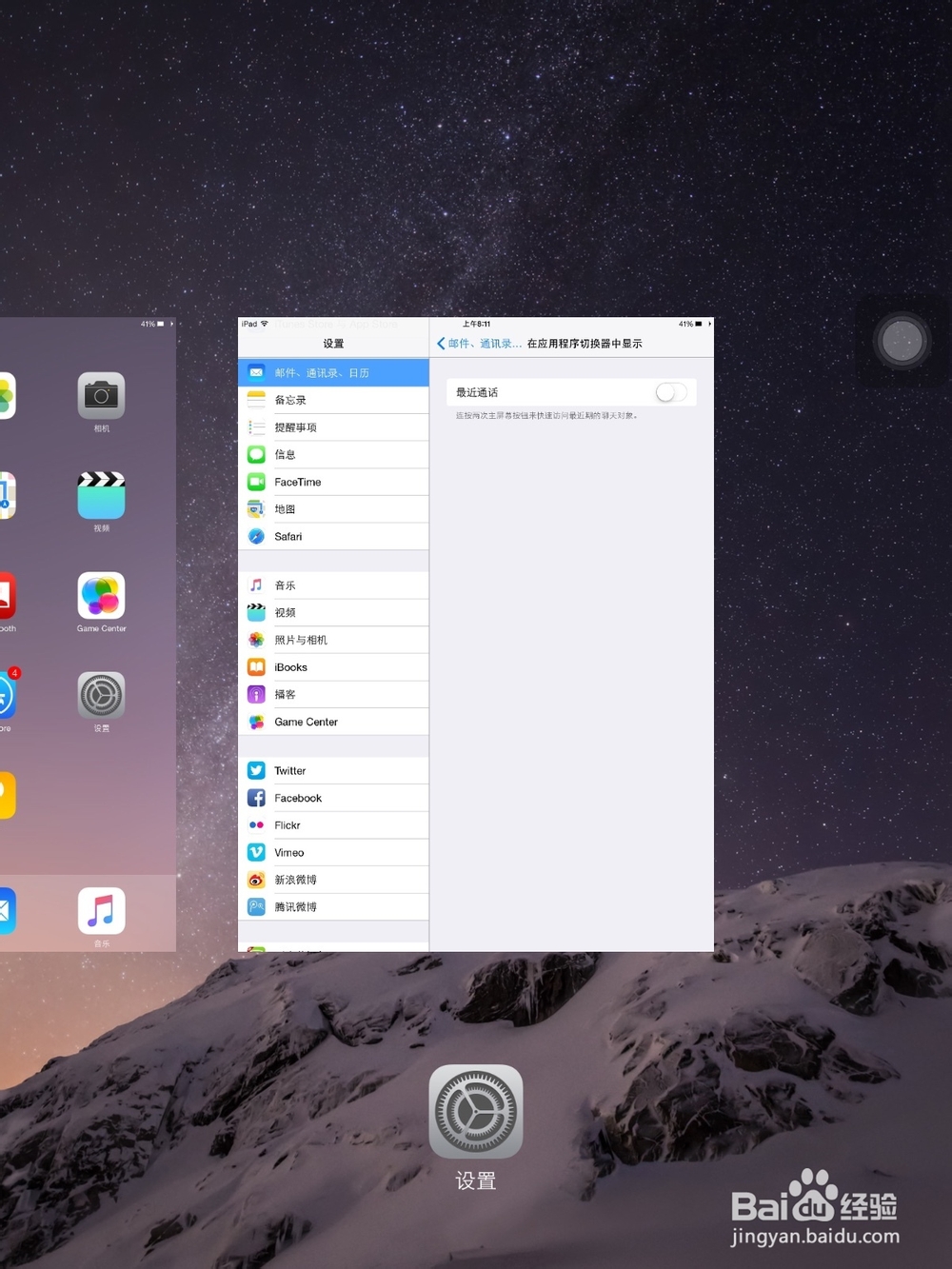Click the 备忘录 notes icon

pos(256,400)
